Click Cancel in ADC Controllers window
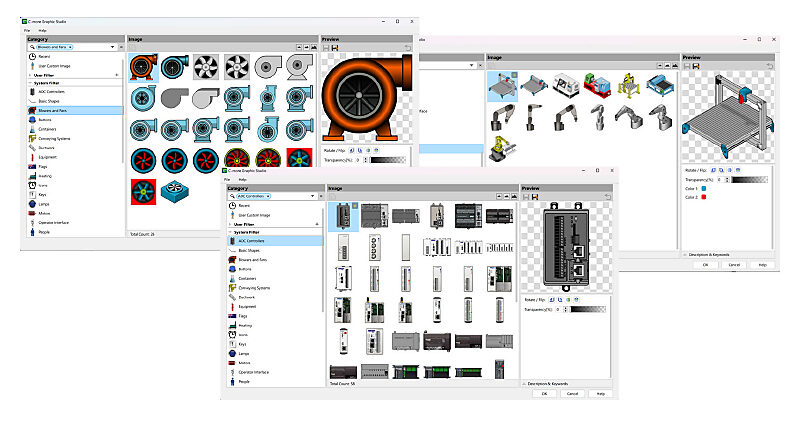Viewport: 800px width, 427px height. [572, 393]
